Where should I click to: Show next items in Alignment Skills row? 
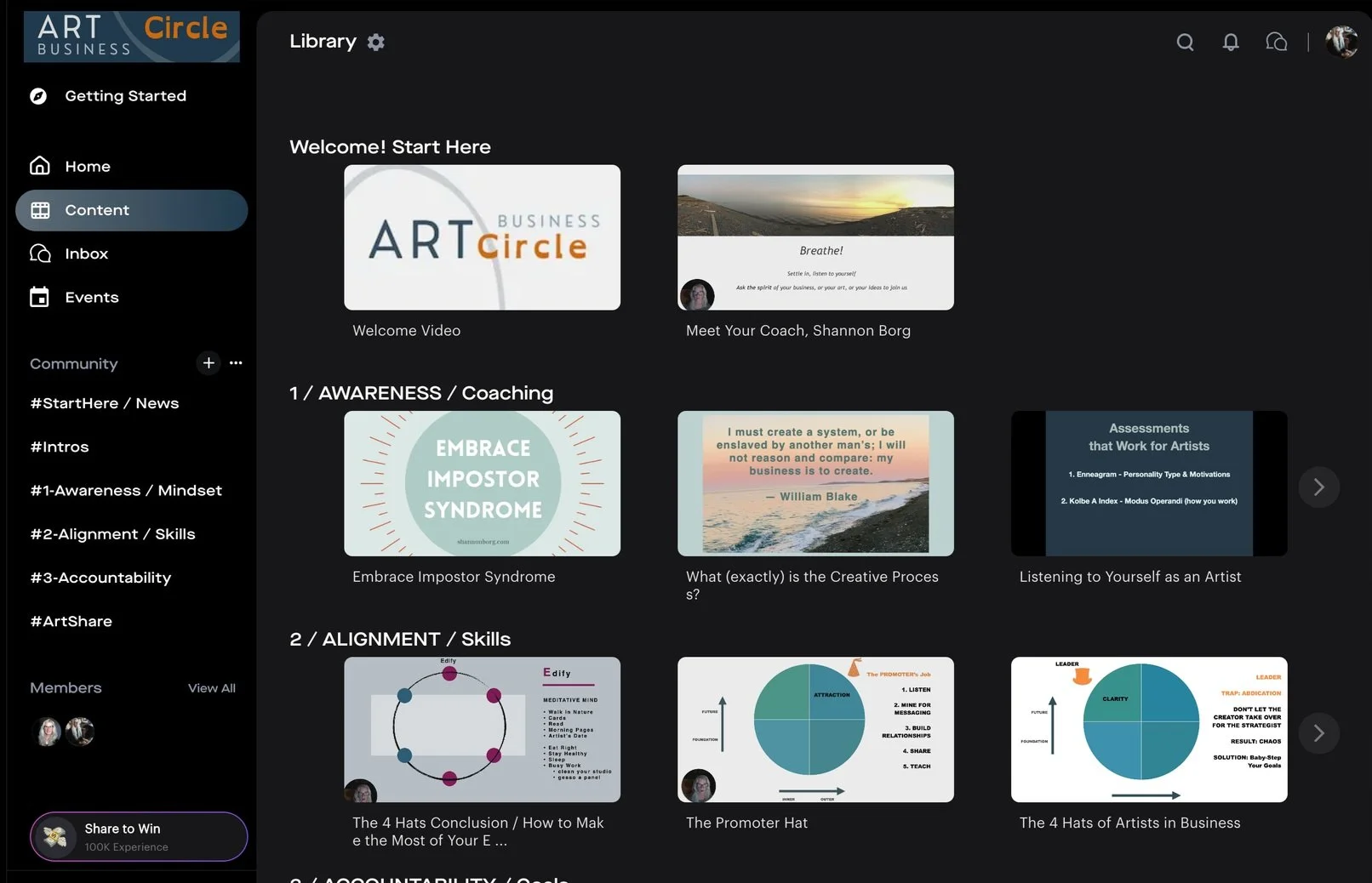pos(1318,733)
